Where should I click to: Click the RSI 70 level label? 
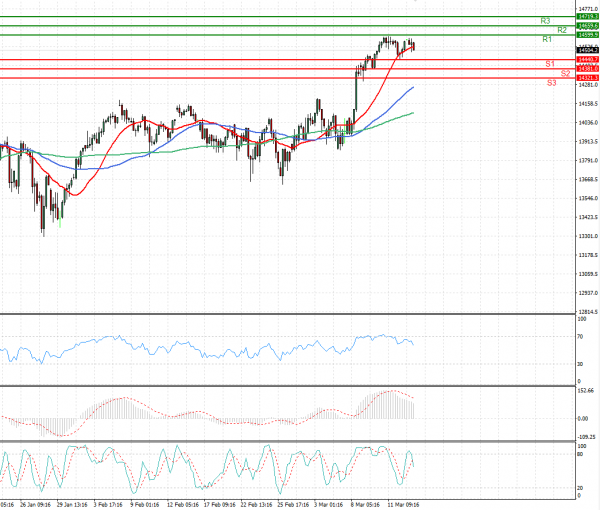coord(580,337)
